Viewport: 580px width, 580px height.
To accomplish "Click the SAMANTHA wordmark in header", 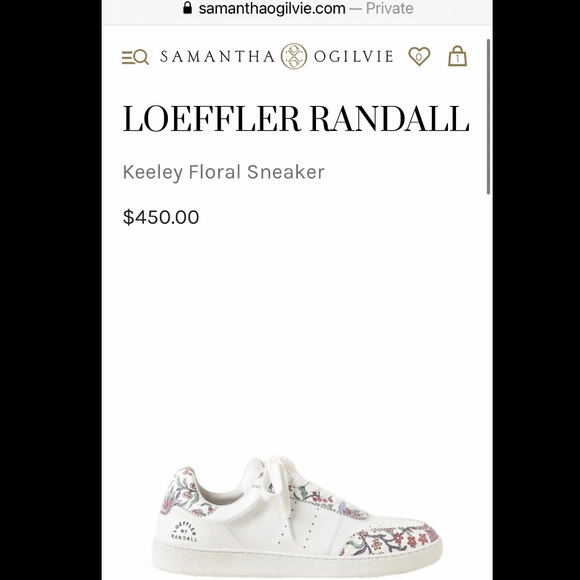I will [218, 57].
